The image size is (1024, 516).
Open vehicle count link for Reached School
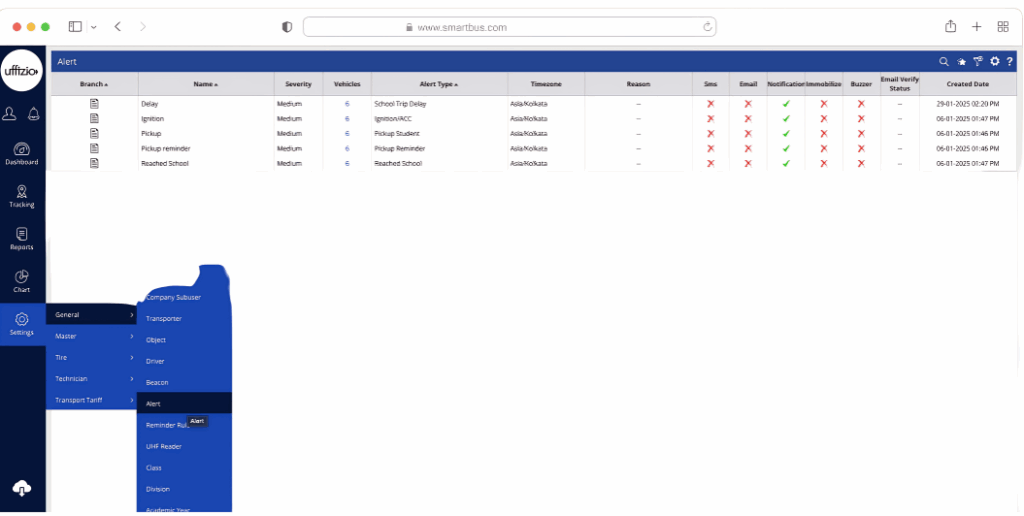347,164
